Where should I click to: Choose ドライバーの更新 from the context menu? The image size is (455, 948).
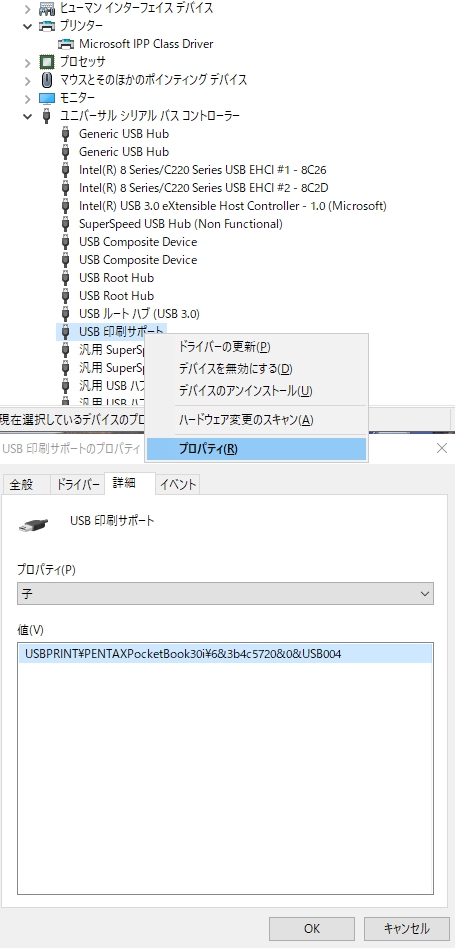click(225, 347)
